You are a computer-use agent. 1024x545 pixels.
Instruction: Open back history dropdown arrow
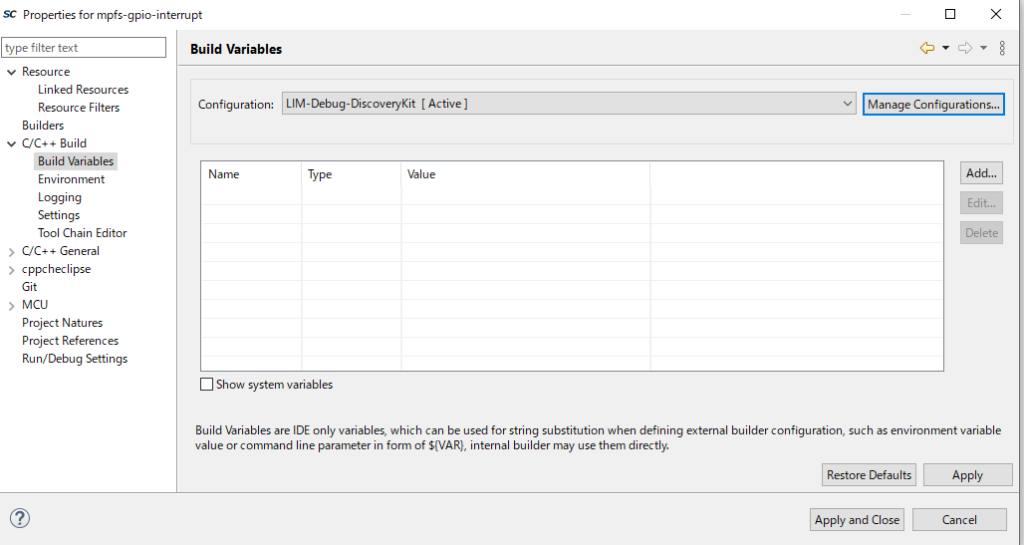click(x=945, y=48)
